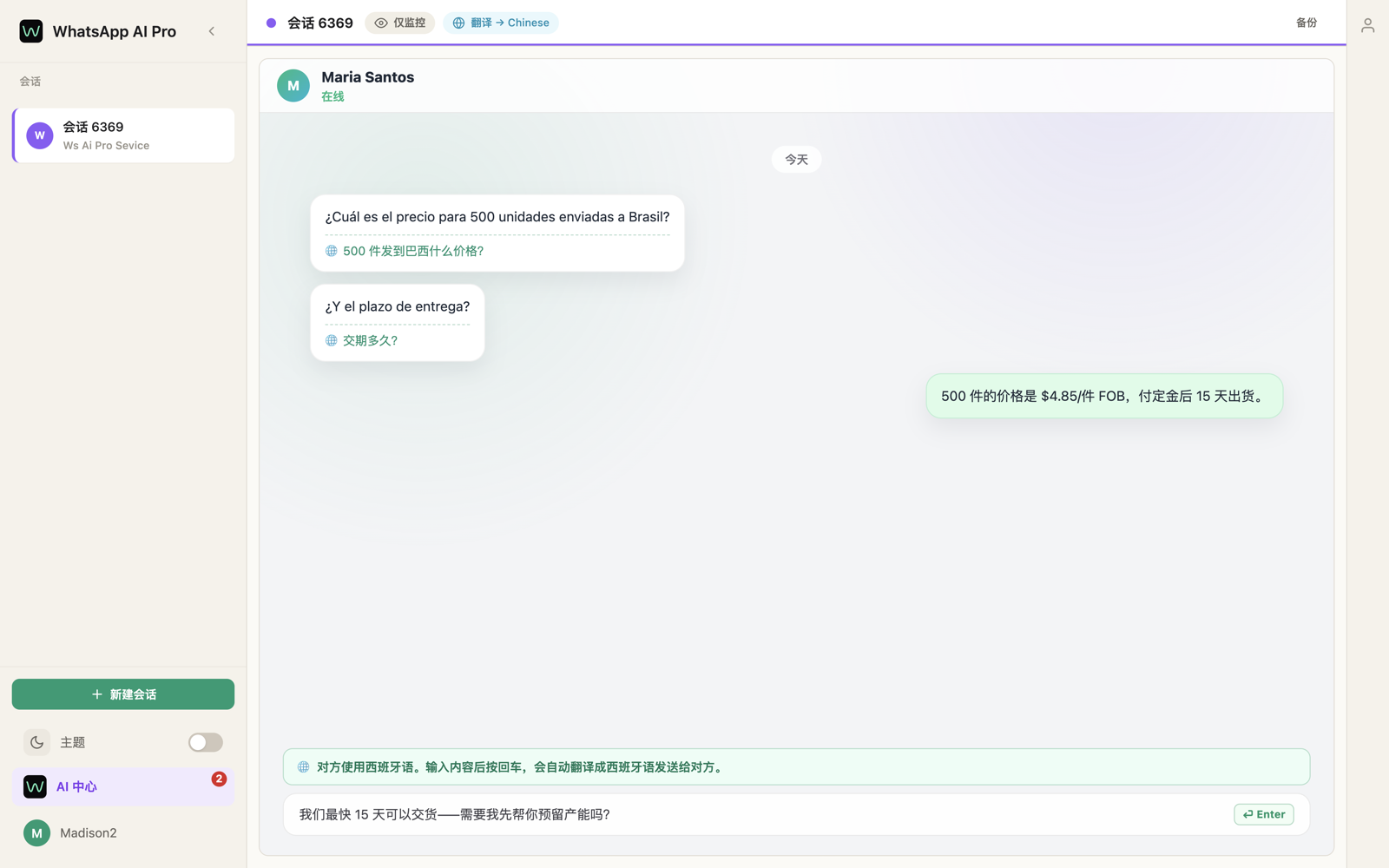Viewport: 1389px width, 868px height.
Task: Click the Maria Santos contact name
Action: coord(368,77)
